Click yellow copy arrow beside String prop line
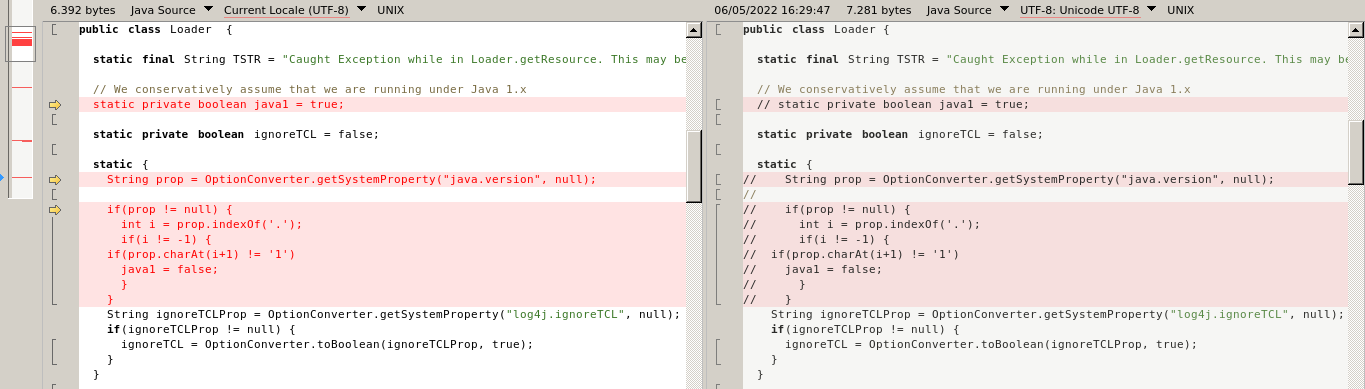The image size is (1365, 389). click(55, 180)
